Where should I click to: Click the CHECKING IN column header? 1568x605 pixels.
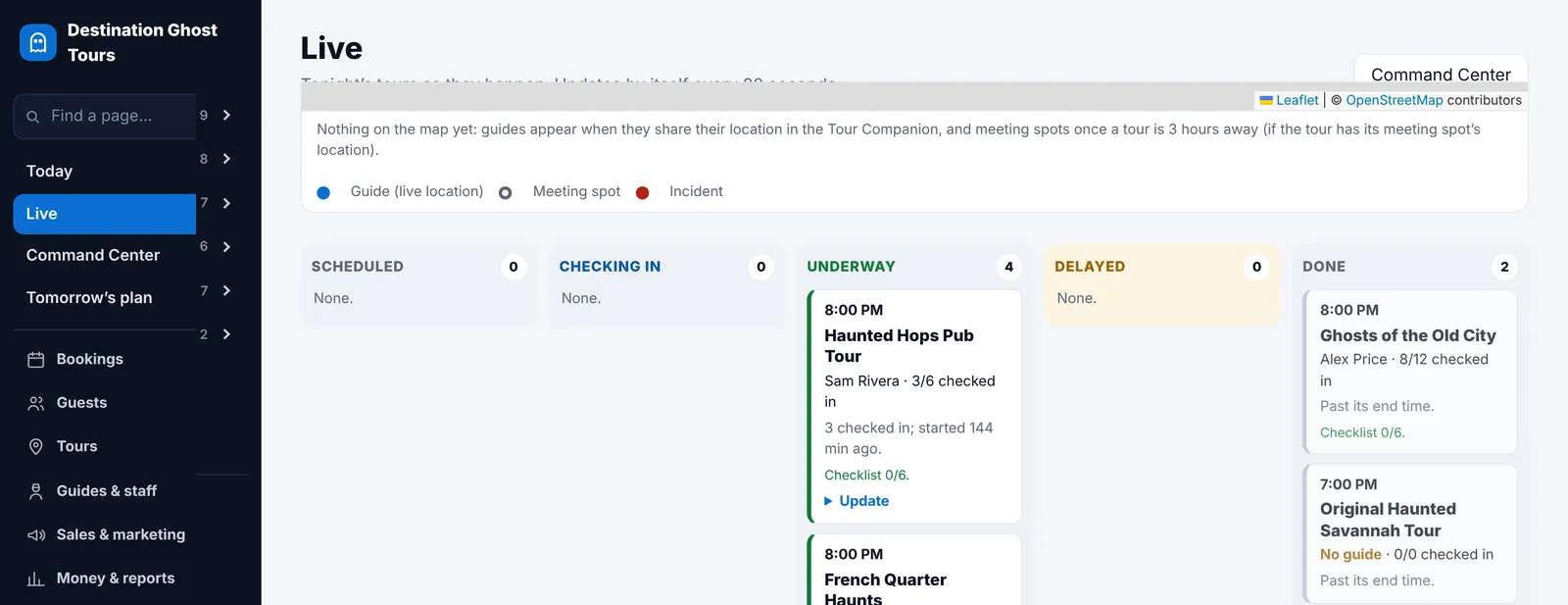click(610, 267)
